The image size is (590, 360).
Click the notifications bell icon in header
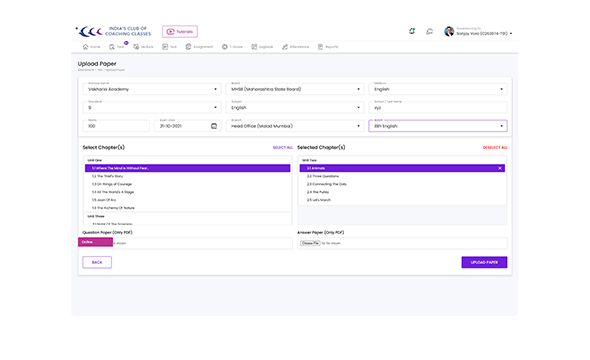click(x=412, y=31)
